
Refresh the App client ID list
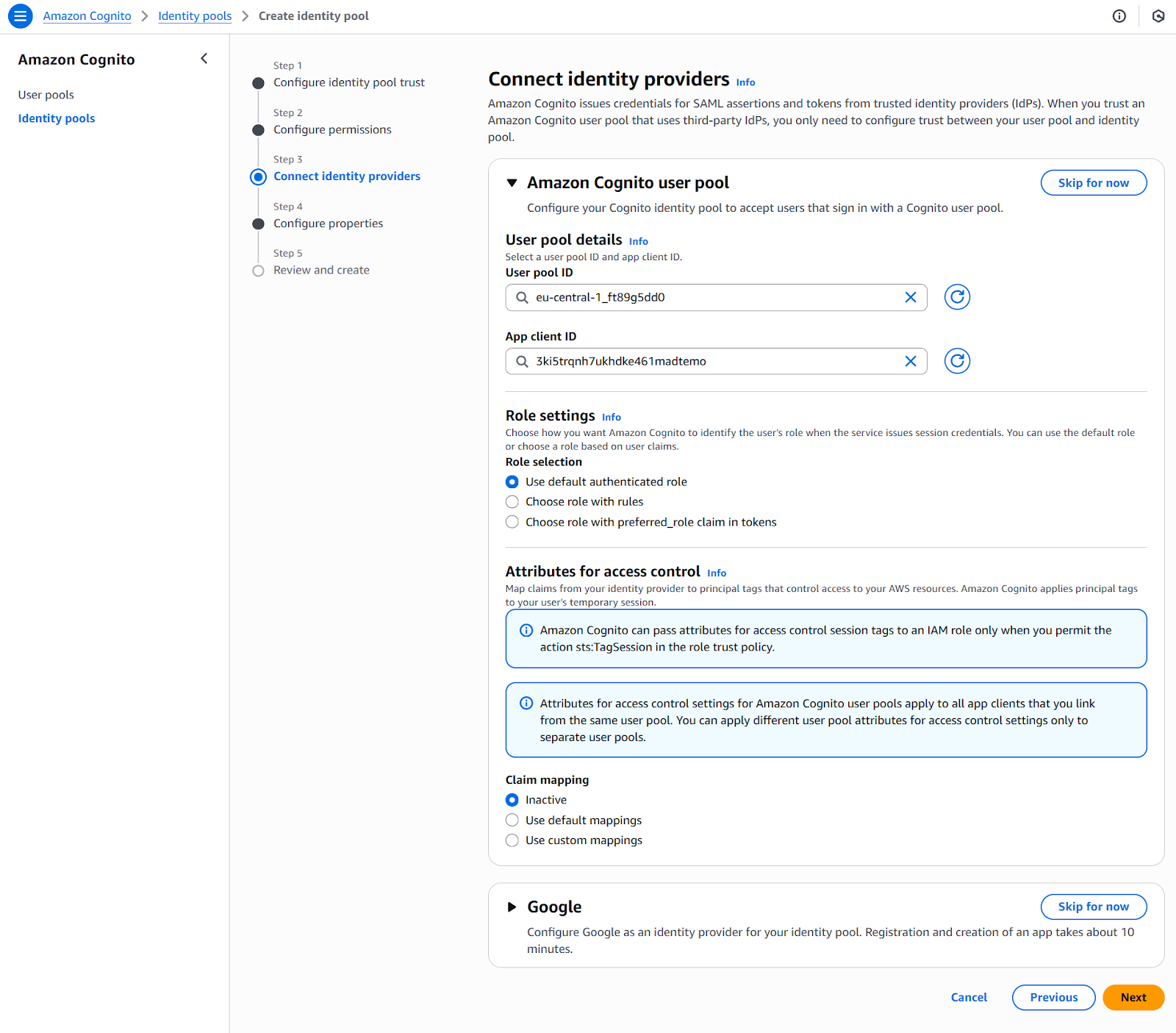pos(956,361)
